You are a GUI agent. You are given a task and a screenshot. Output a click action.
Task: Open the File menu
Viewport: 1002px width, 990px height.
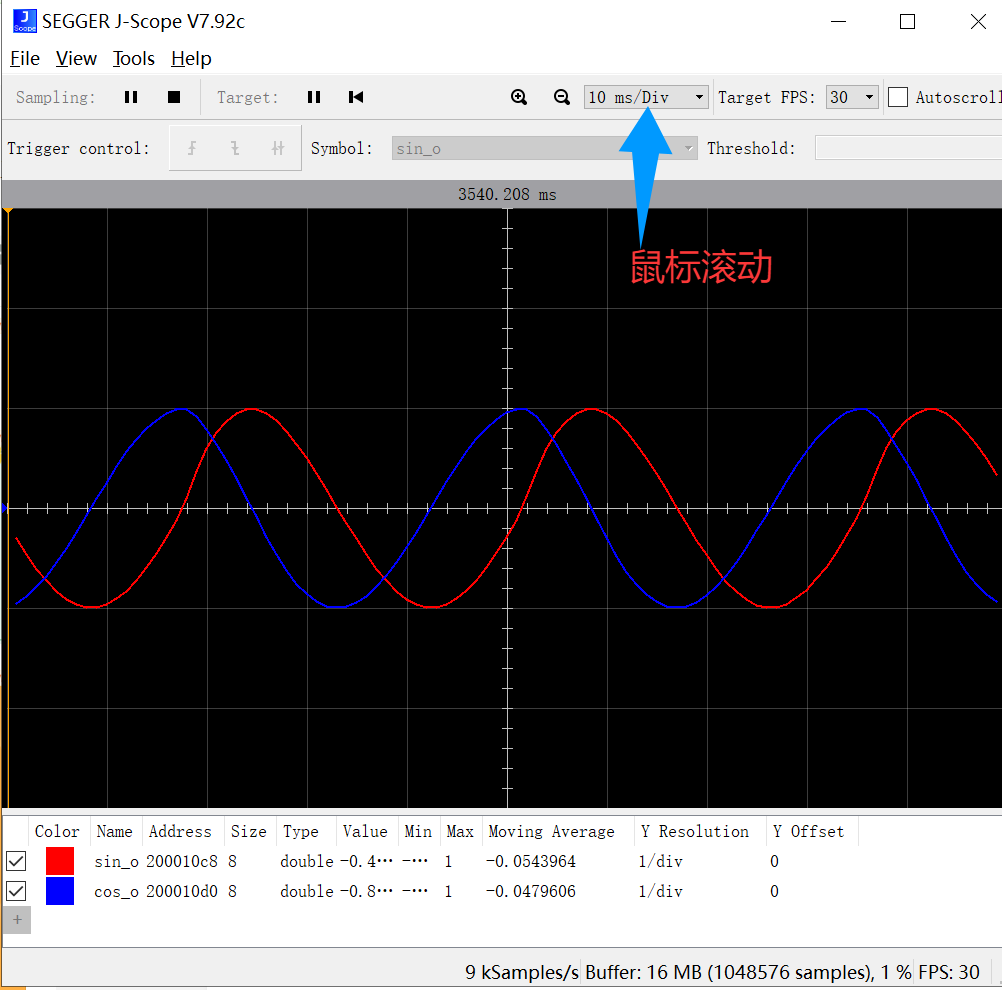click(25, 59)
